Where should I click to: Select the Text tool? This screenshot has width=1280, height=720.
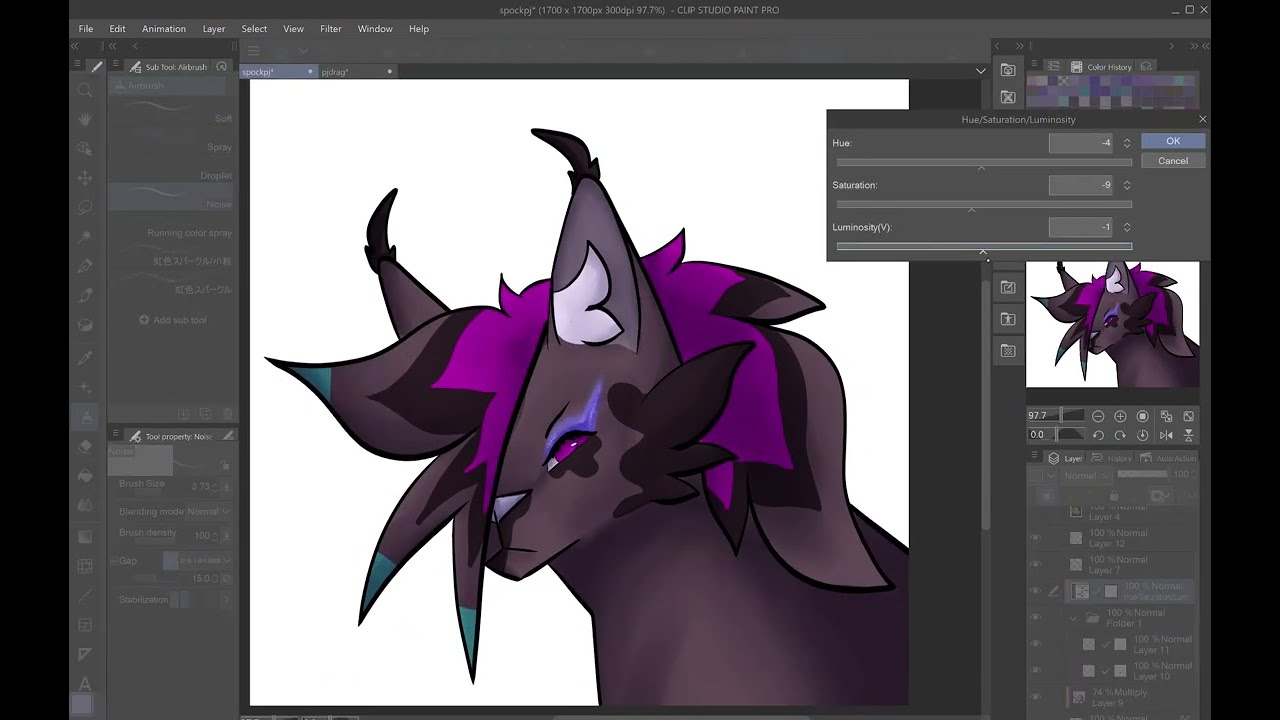click(85, 684)
